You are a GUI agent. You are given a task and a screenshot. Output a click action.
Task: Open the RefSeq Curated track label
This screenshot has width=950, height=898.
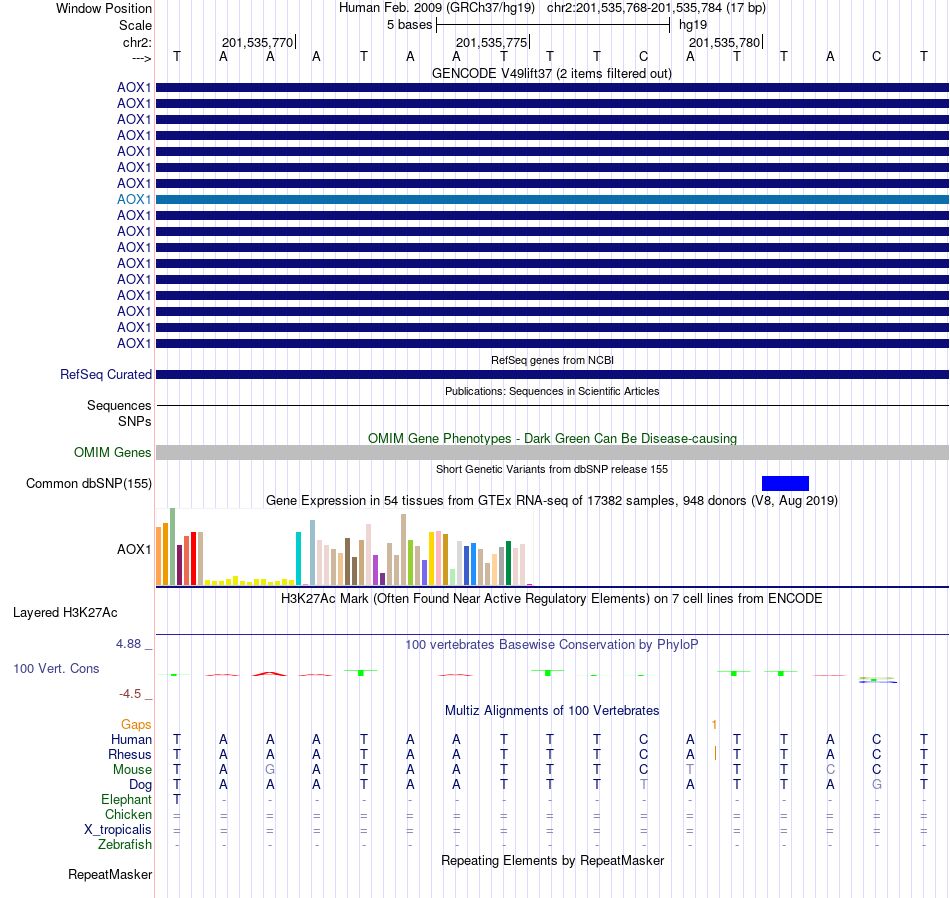pyautogui.click(x=105, y=374)
